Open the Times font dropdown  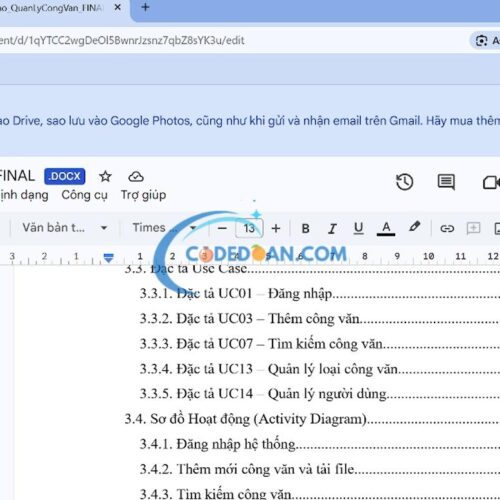tap(164, 228)
